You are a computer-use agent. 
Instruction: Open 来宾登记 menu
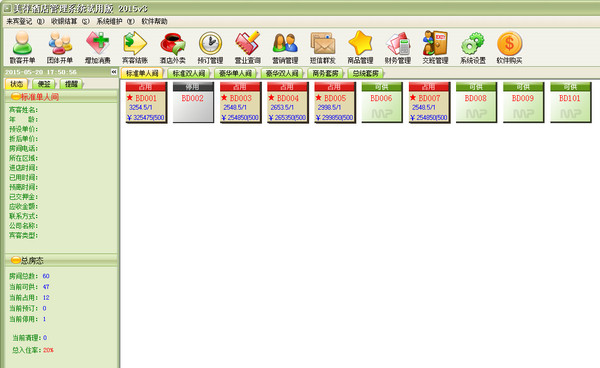pyautogui.click(x=25, y=21)
